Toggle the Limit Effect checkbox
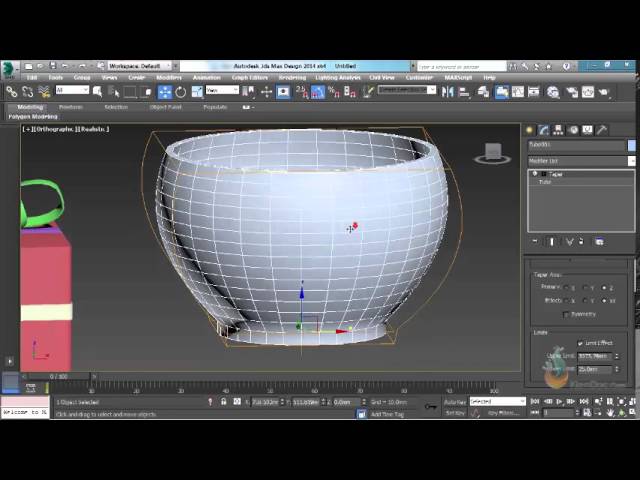This screenshot has height=480, width=640. pos(580,343)
